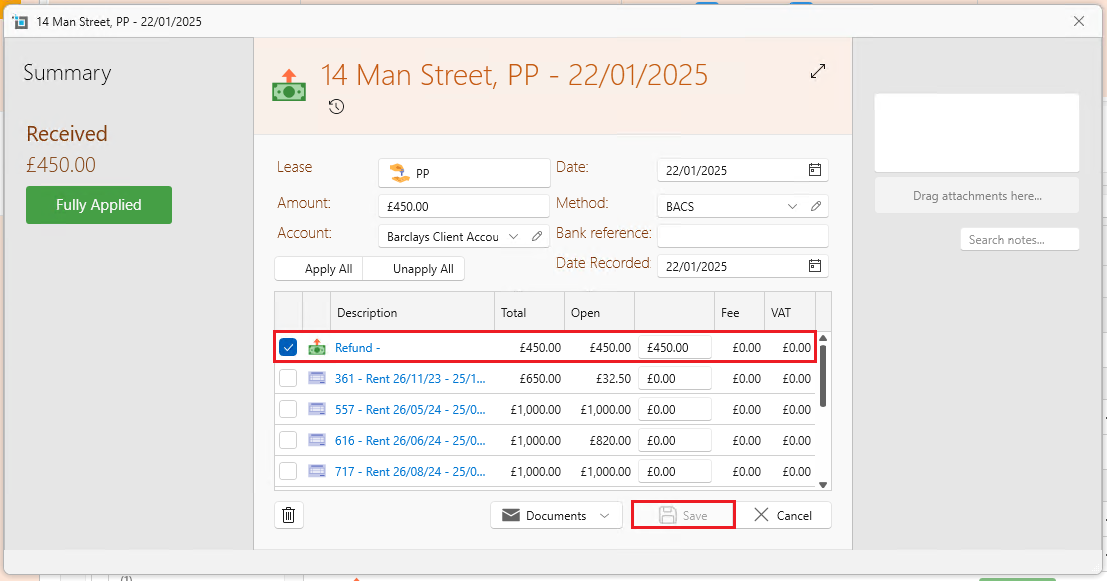Open the 717 - Rent 26/08/24 link

[410, 471]
